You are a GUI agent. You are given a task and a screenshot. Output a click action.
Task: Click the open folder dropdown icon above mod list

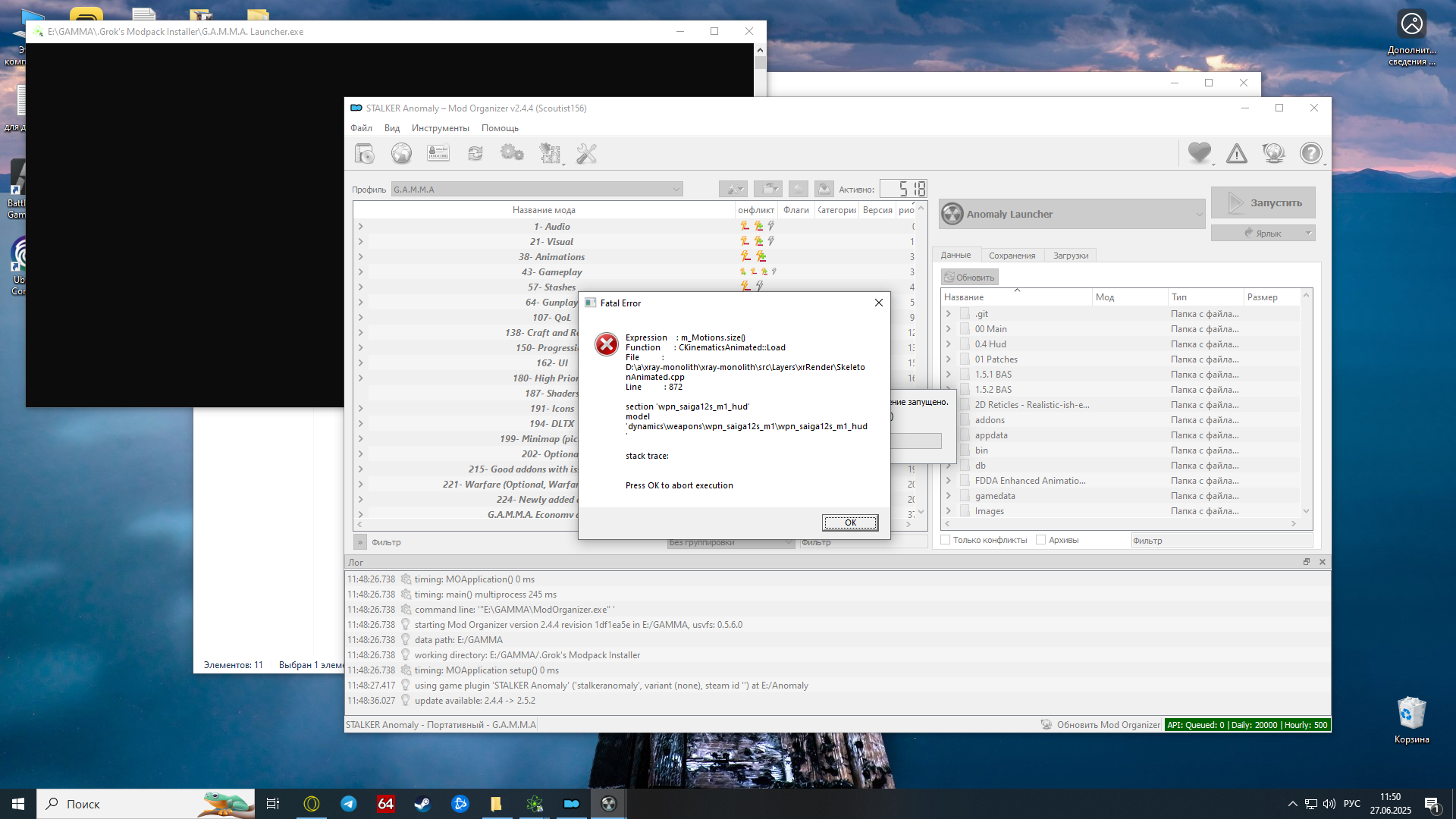[x=768, y=189]
